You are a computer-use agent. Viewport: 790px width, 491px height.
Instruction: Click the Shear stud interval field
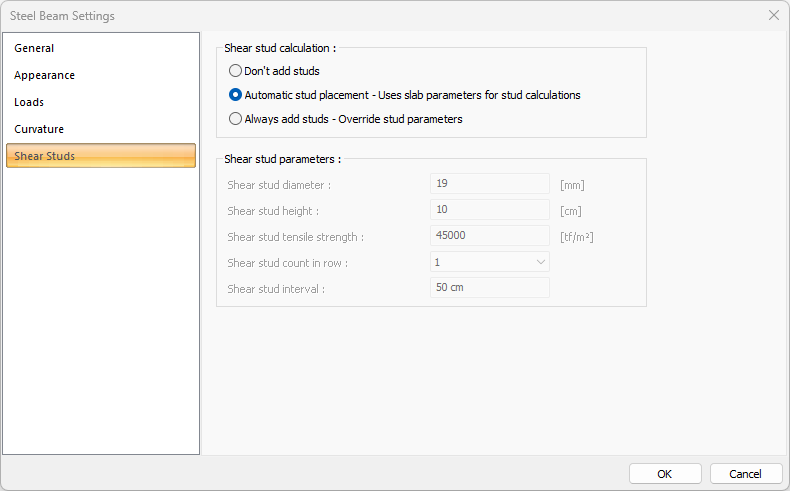[489, 288]
